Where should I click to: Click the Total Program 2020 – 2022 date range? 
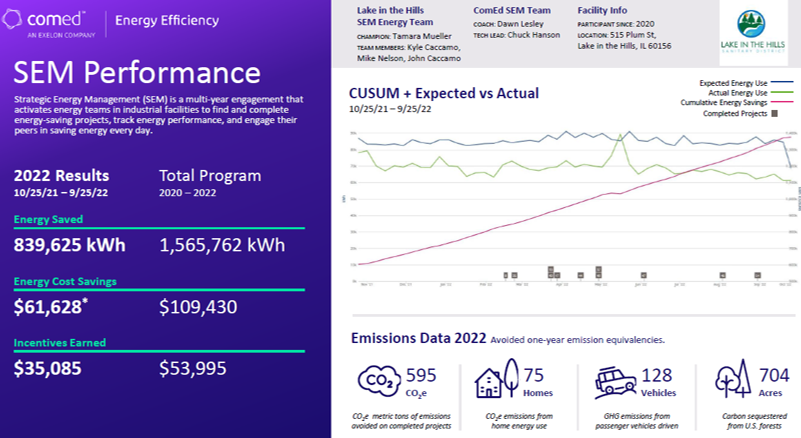click(x=187, y=193)
